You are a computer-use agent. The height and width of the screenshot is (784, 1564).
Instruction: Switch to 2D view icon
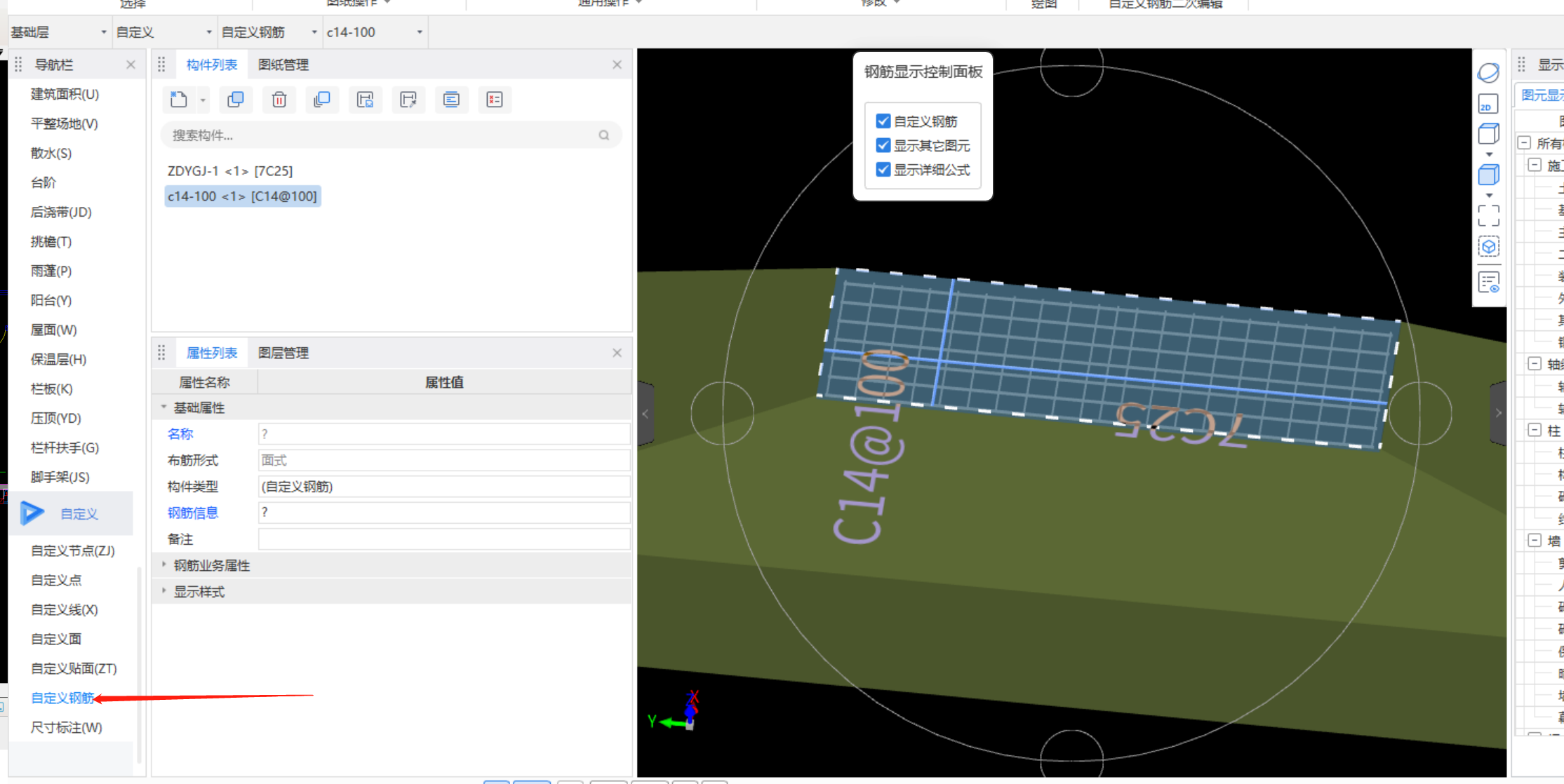coord(1488,104)
